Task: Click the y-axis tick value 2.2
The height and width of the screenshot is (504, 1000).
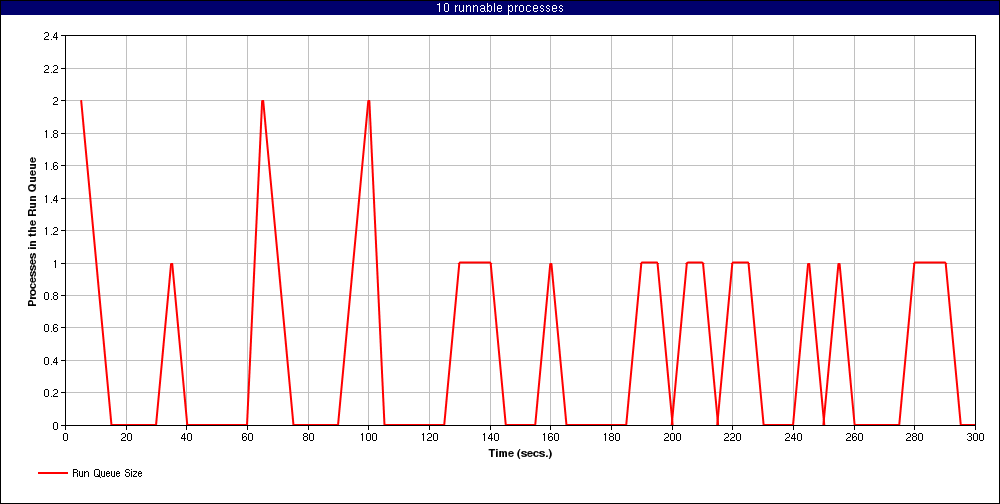Action: pos(50,68)
